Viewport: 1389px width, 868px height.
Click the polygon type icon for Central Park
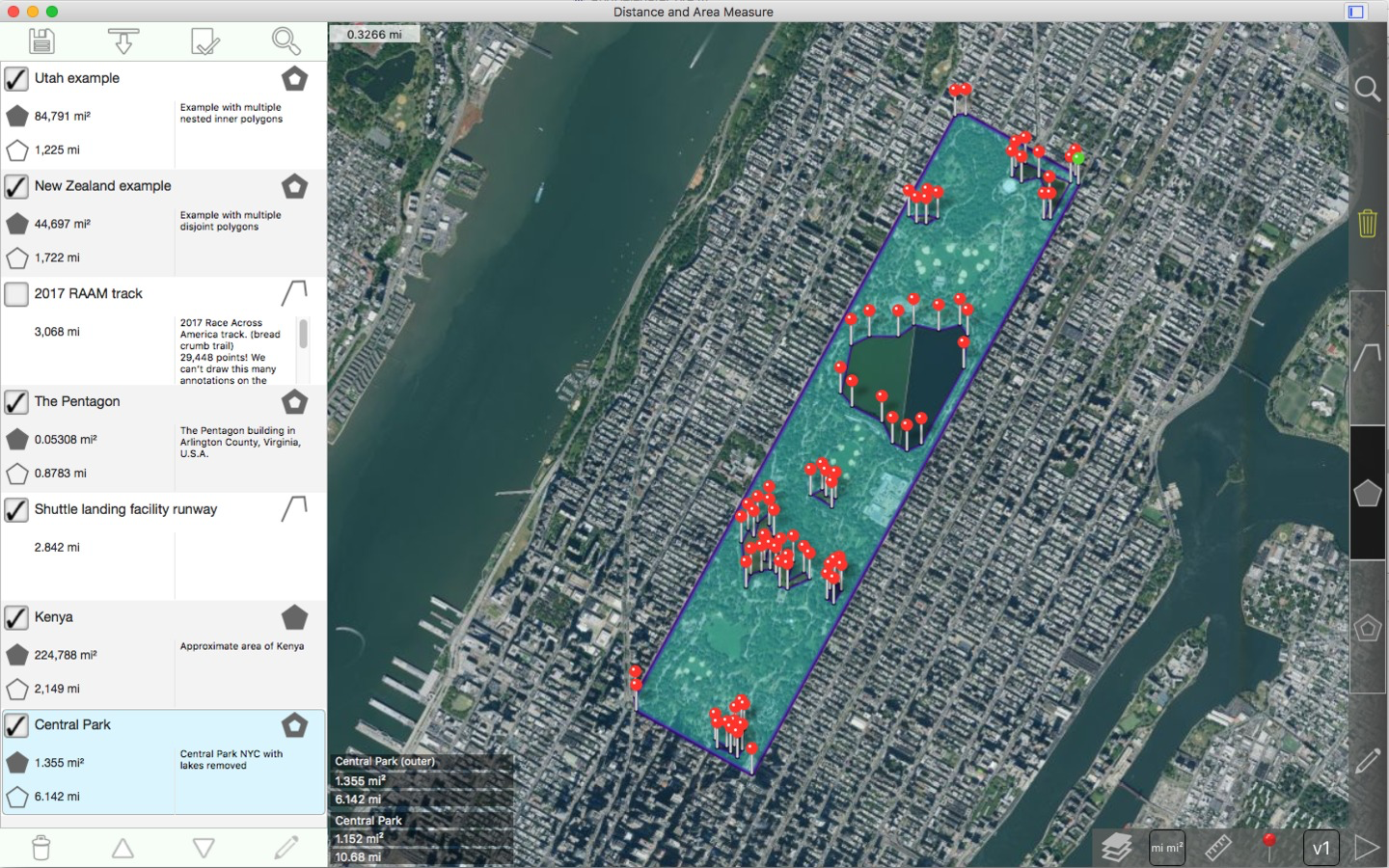point(294,725)
